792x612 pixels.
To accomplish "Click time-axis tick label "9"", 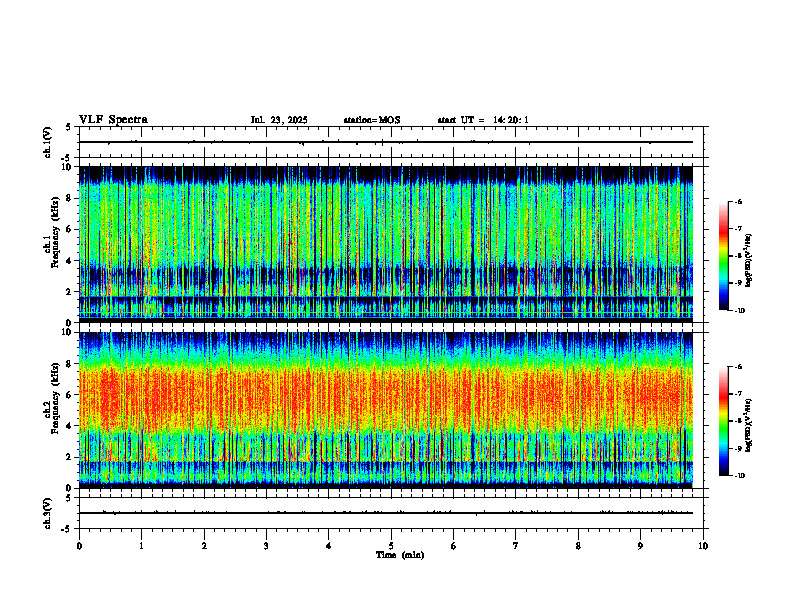I will coord(640,546).
